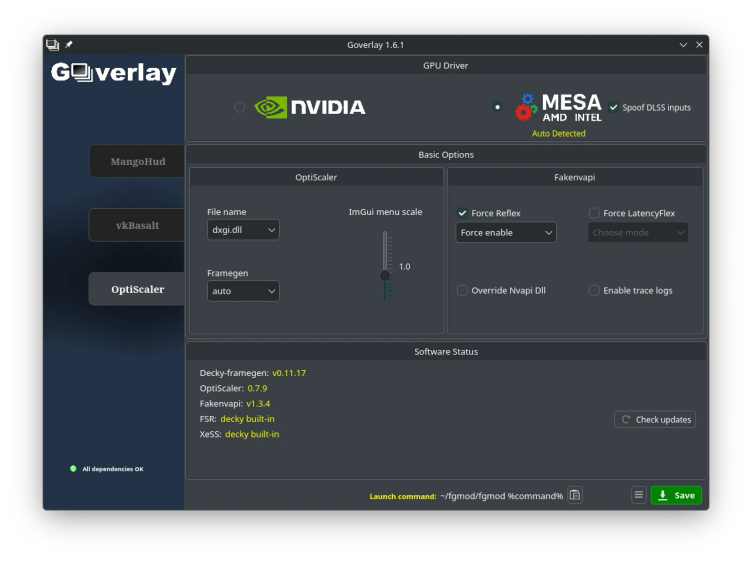The image size is (752, 561).
Task: Expand the Framegen auto dropdown
Action: [x=243, y=291]
